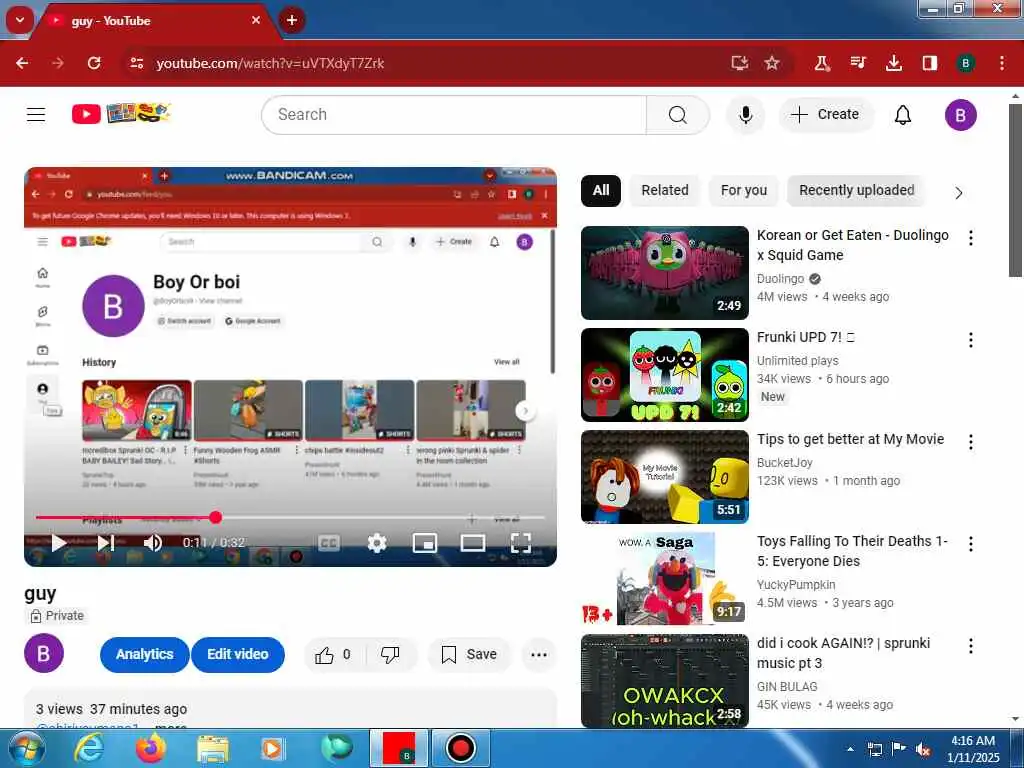The width and height of the screenshot is (1024, 768).
Task: Skip to the next video
Action: coord(106,543)
